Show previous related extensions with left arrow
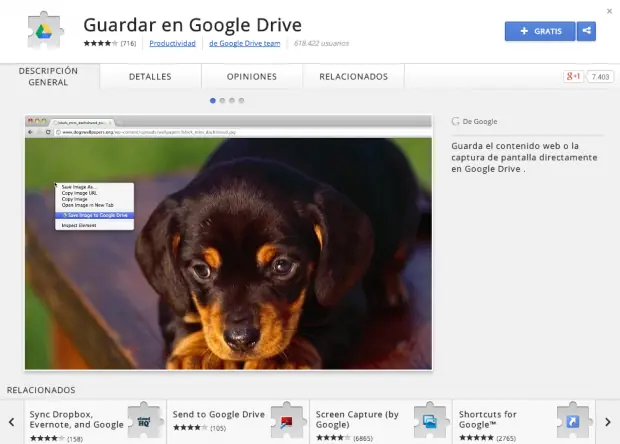Image resolution: width=620 pixels, height=444 pixels. tap(11, 422)
